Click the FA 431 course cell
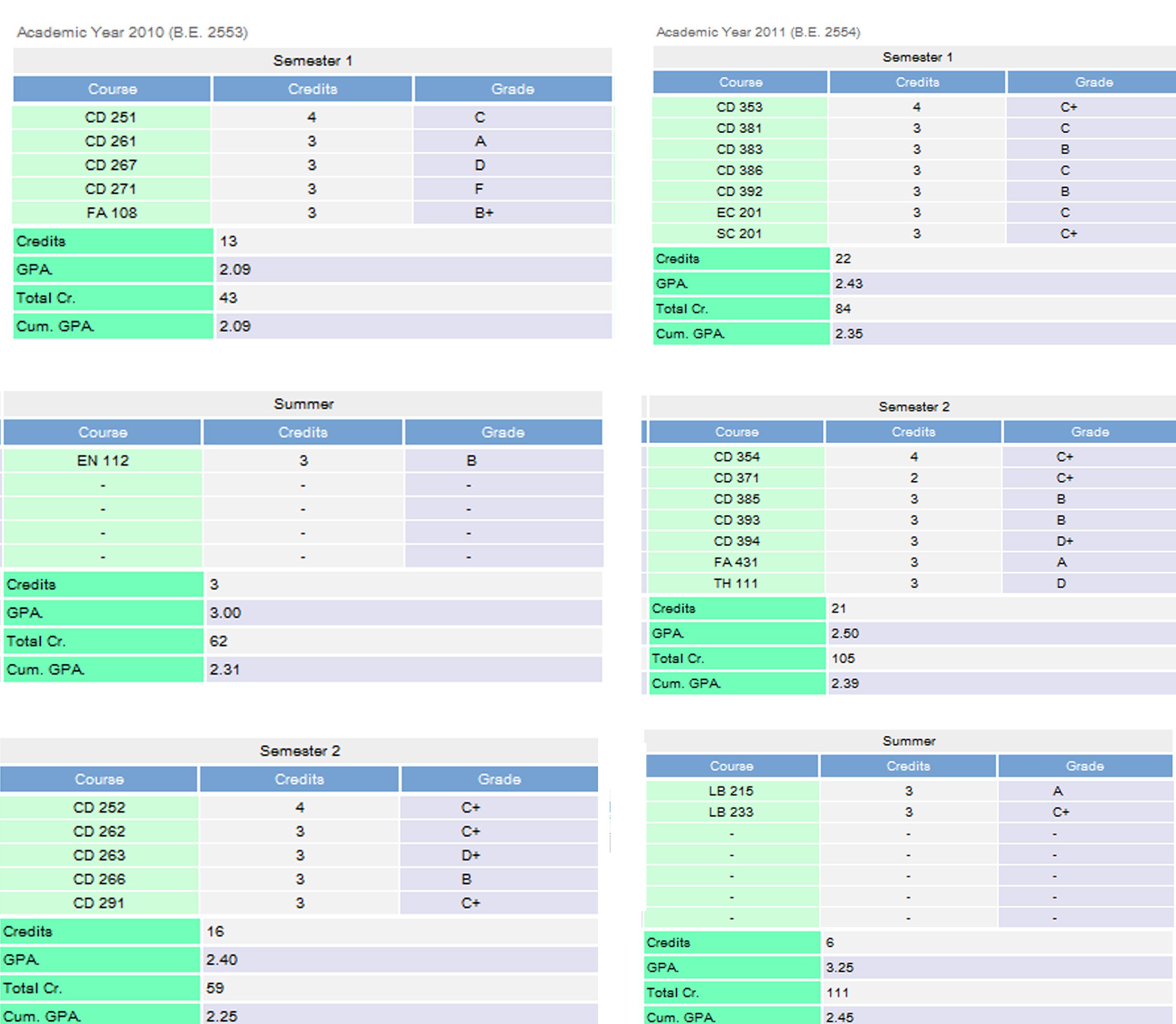 click(x=736, y=562)
